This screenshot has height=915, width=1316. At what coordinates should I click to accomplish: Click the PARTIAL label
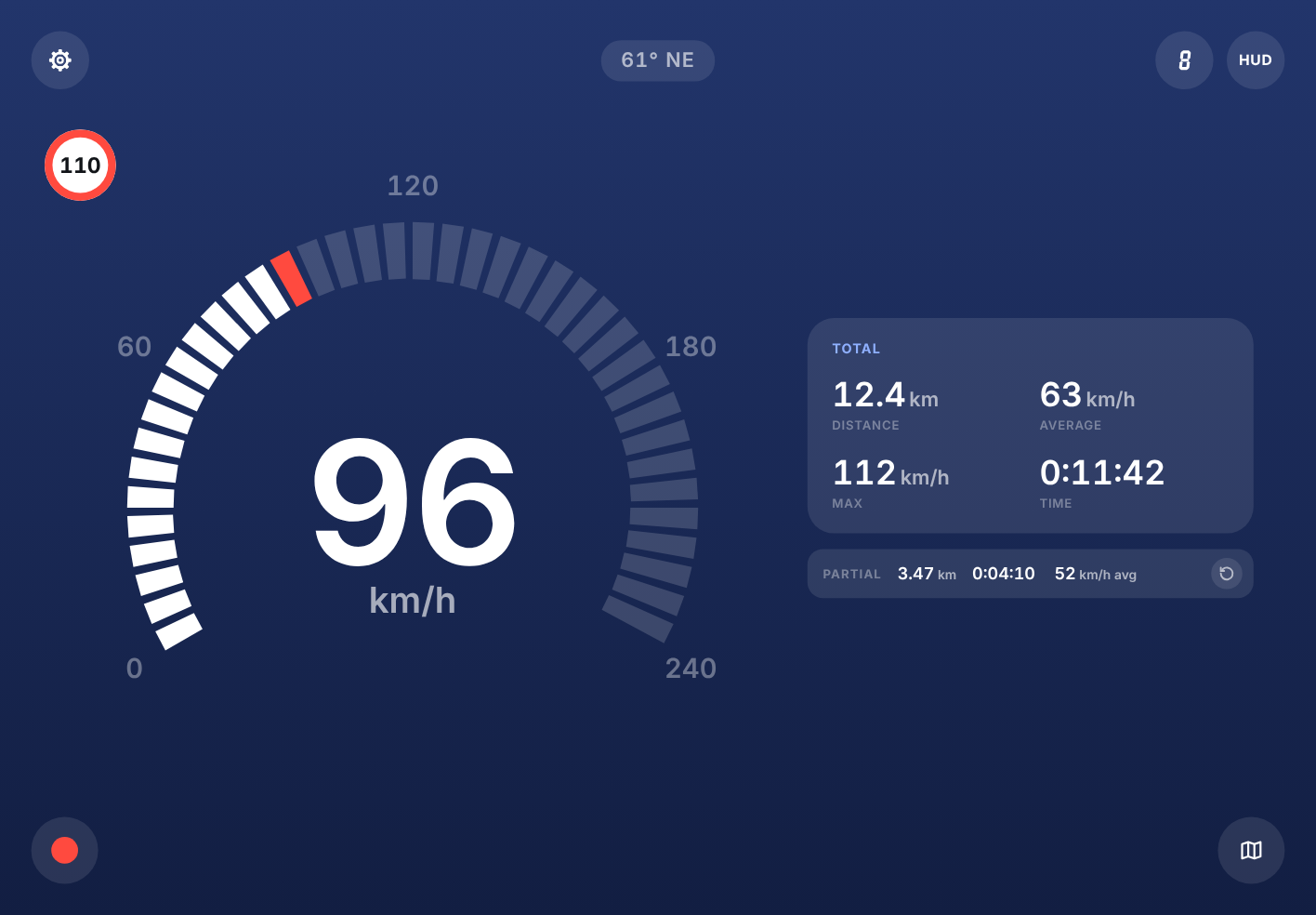point(851,575)
